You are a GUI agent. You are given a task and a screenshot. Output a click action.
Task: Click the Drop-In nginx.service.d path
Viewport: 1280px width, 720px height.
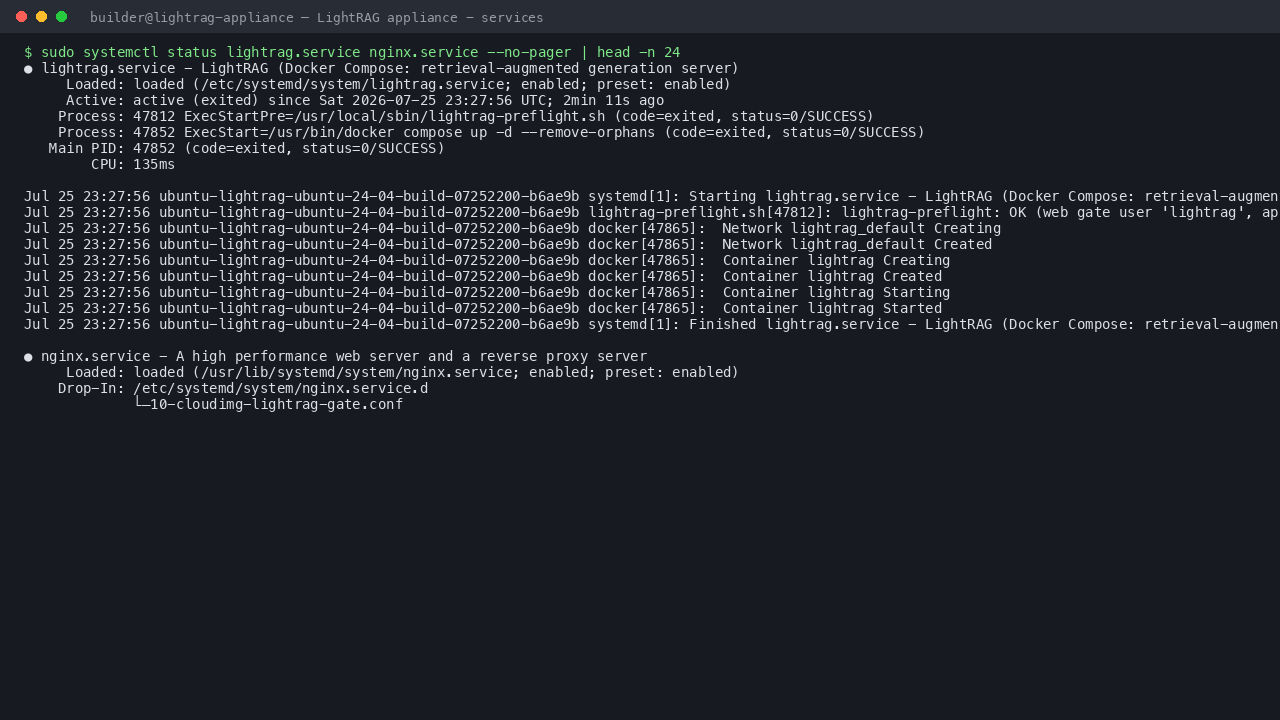[280, 388]
